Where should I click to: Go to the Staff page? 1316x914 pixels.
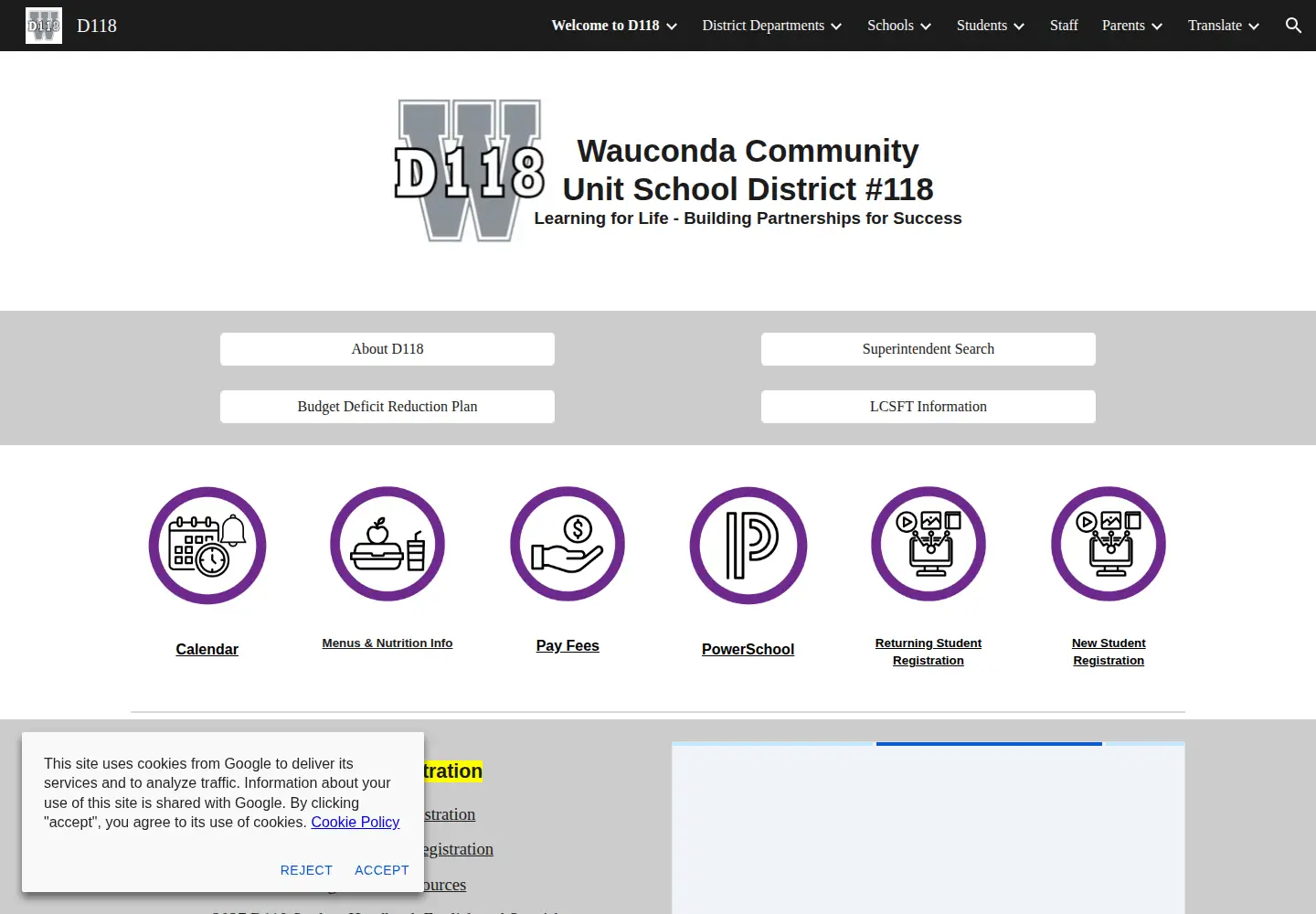coord(1064,26)
